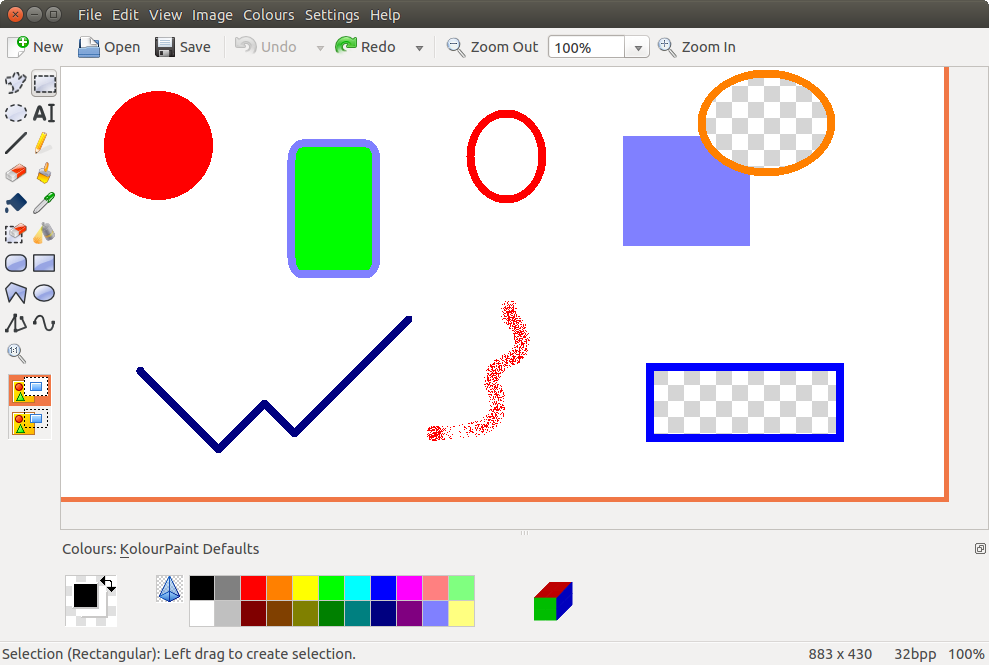Screen dimensions: 989x665
Task: Expand the zoom level 100% dropdown
Action: [x=638, y=47]
